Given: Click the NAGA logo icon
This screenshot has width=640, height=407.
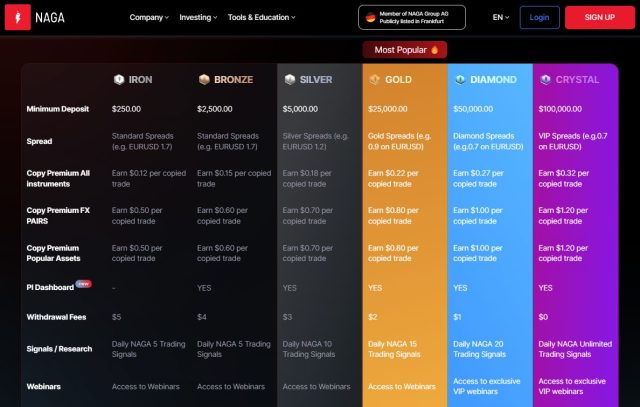Looking at the screenshot, I should [18, 17].
